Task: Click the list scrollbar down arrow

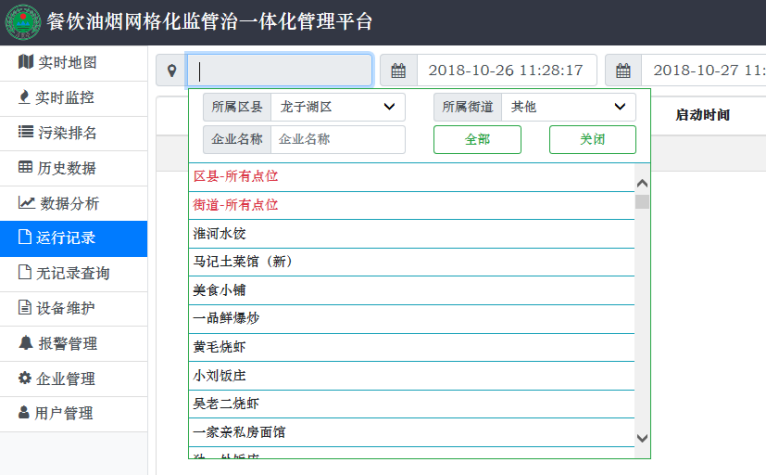Action: click(642, 438)
